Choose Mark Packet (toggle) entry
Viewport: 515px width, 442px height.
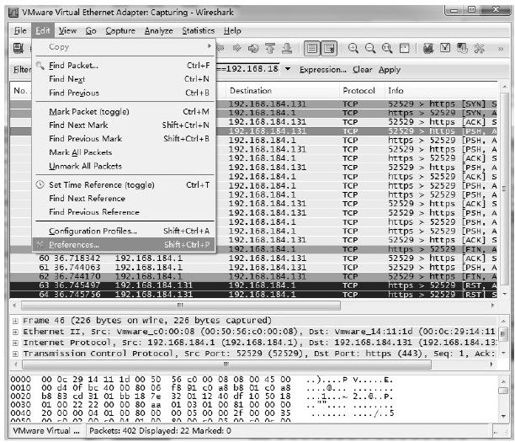124,112
